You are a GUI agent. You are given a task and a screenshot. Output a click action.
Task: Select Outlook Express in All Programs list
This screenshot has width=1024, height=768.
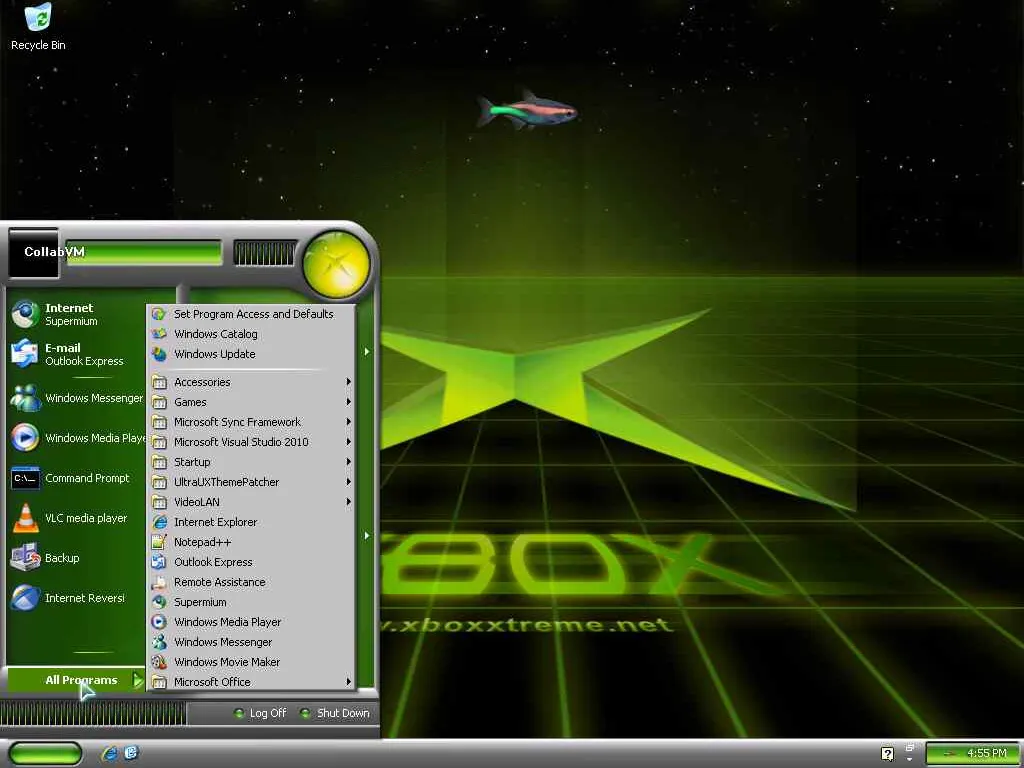pos(251,562)
